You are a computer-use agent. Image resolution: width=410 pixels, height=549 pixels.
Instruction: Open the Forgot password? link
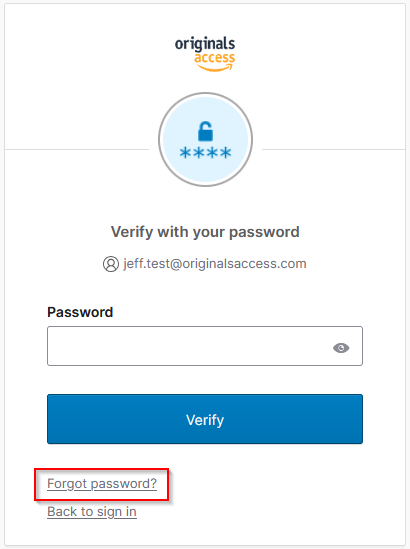(x=102, y=484)
